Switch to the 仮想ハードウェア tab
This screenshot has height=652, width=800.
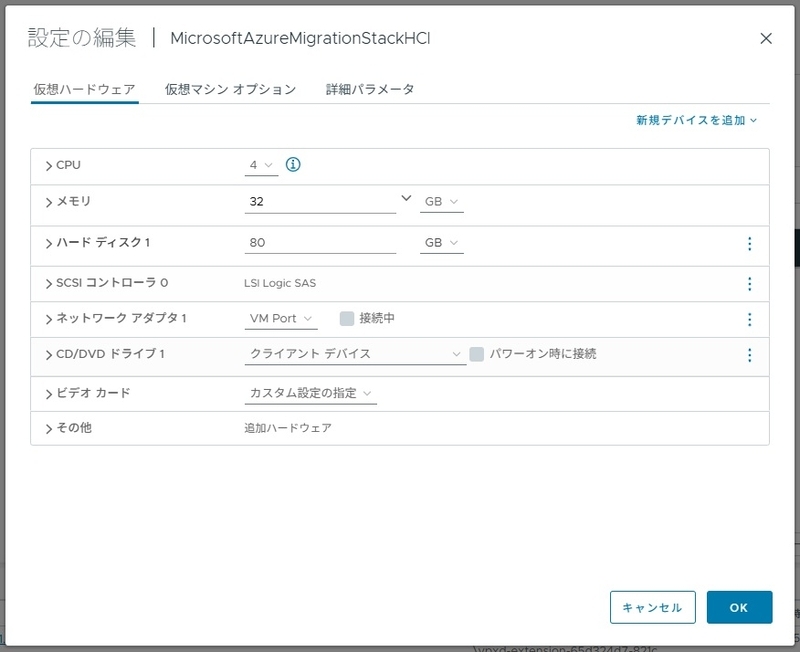click(x=85, y=90)
